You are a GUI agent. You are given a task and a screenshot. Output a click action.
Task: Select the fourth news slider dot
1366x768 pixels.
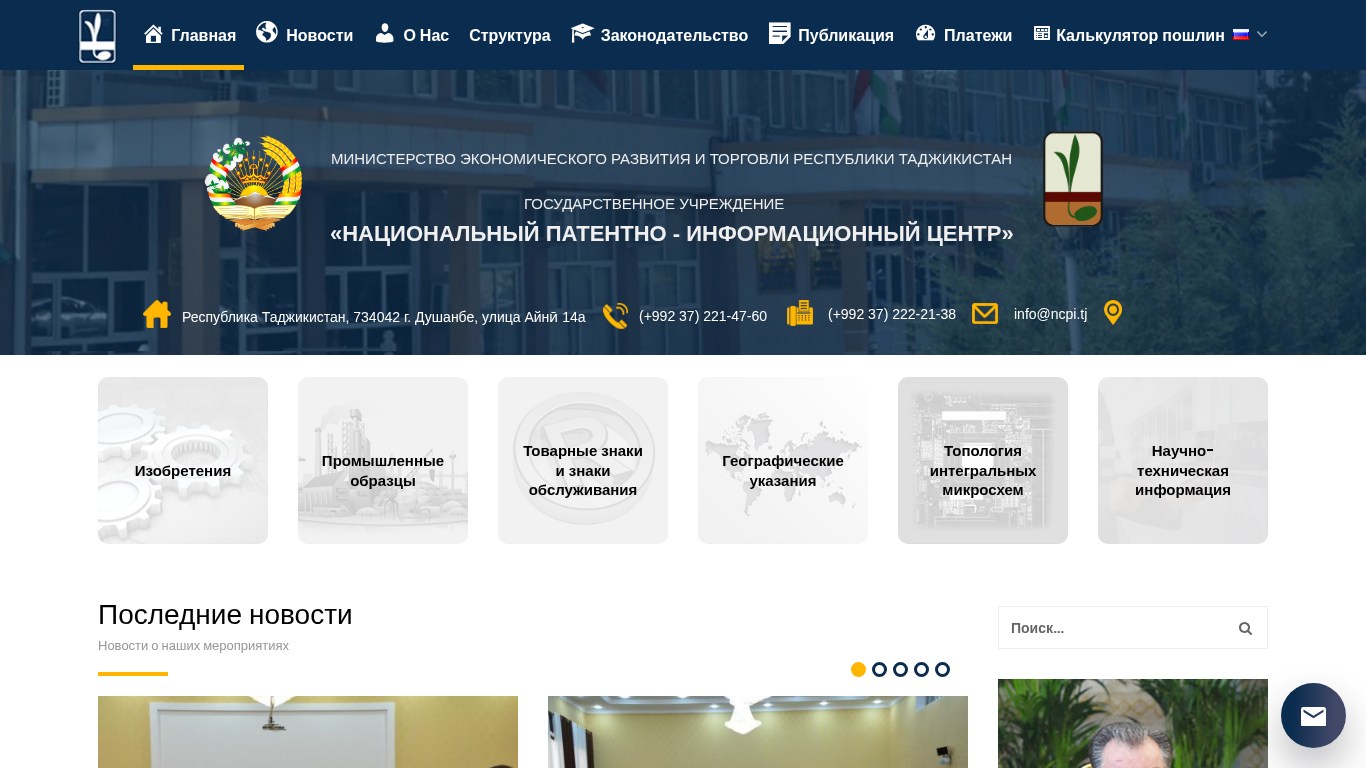pos(921,670)
